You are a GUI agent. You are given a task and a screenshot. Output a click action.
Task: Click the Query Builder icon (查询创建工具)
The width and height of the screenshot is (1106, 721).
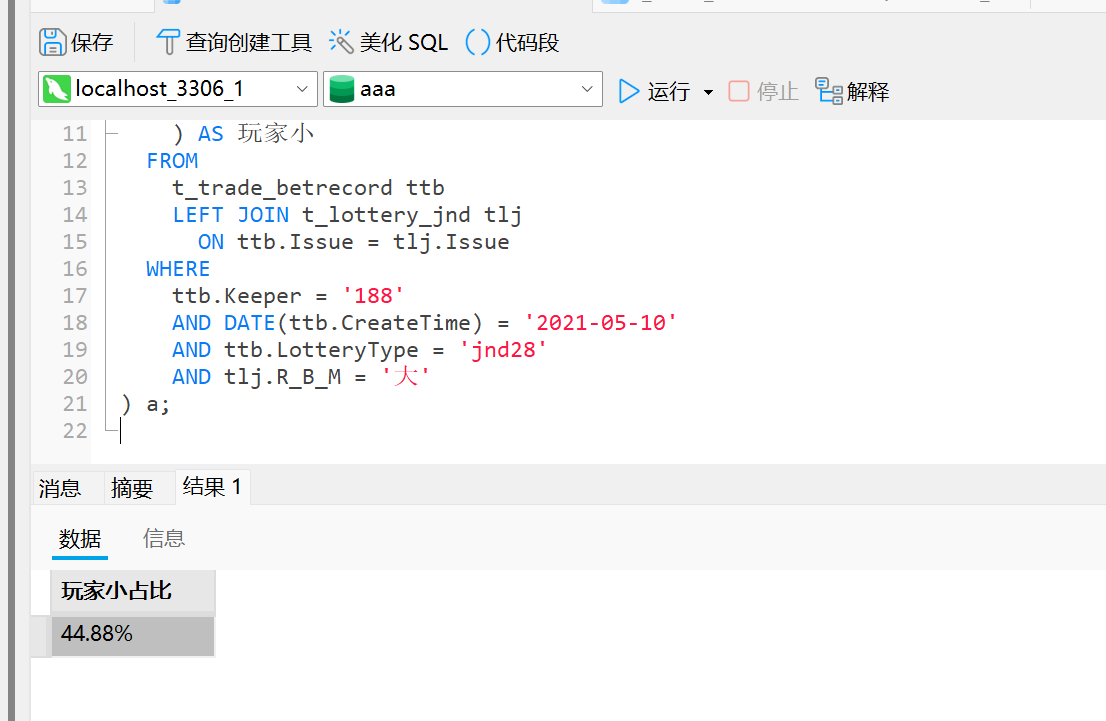pyautogui.click(x=168, y=42)
